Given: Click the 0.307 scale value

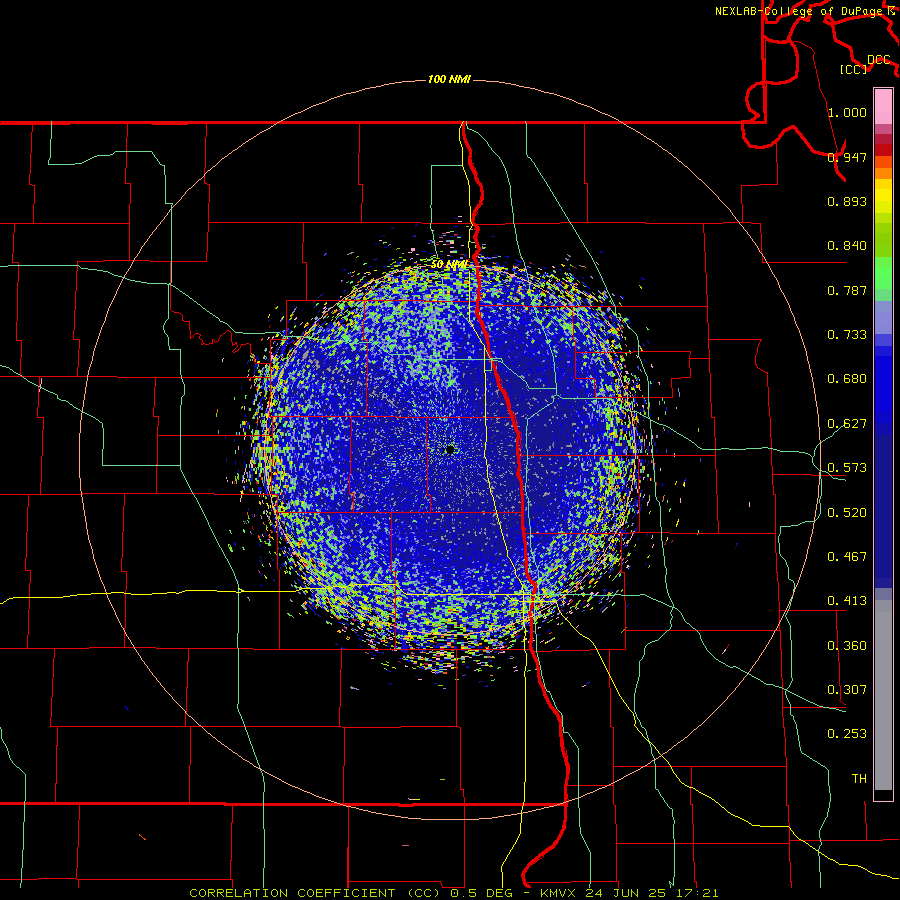Looking at the screenshot, I should point(847,690).
